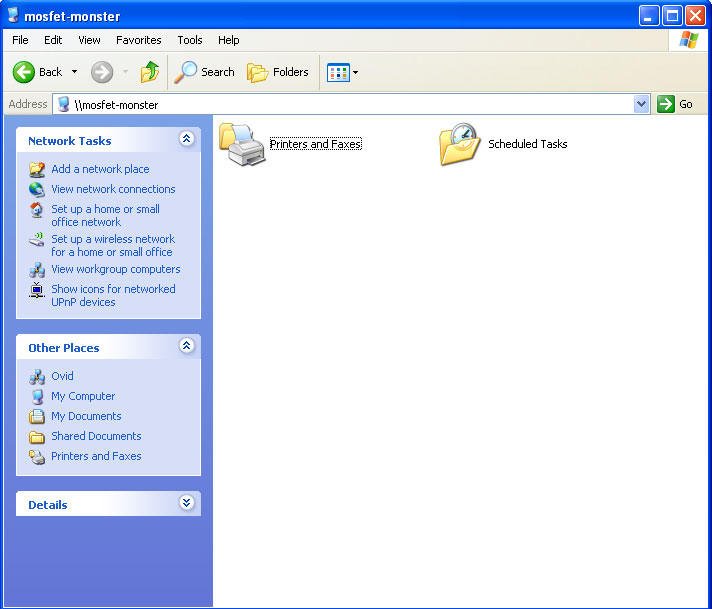The height and width of the screenshot is (609, 712).
Task: Click Set up a wireless network link
Action: tap(113, 245)
